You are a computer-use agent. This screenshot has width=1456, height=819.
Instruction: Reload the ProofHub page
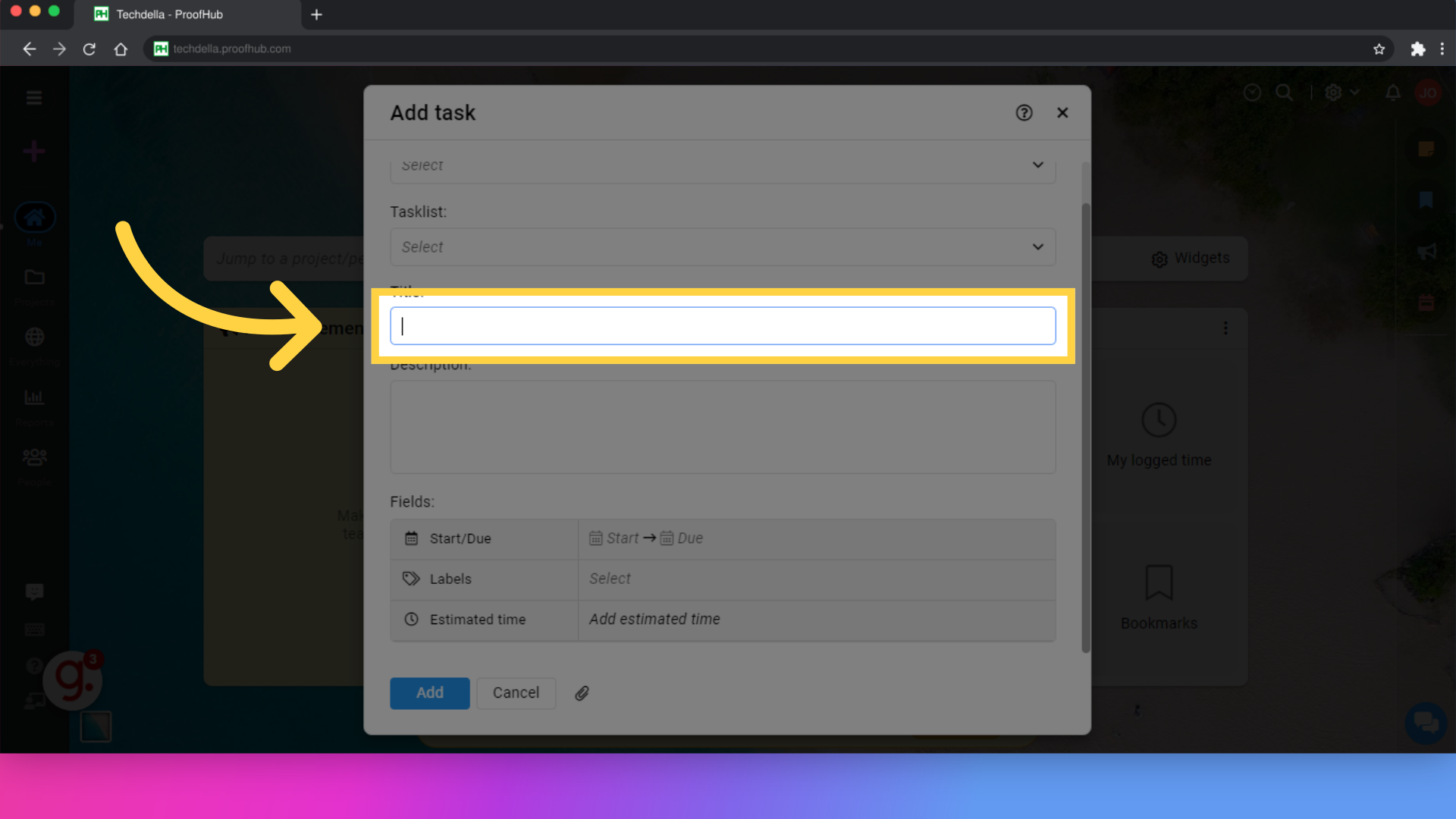pos(89,49)
